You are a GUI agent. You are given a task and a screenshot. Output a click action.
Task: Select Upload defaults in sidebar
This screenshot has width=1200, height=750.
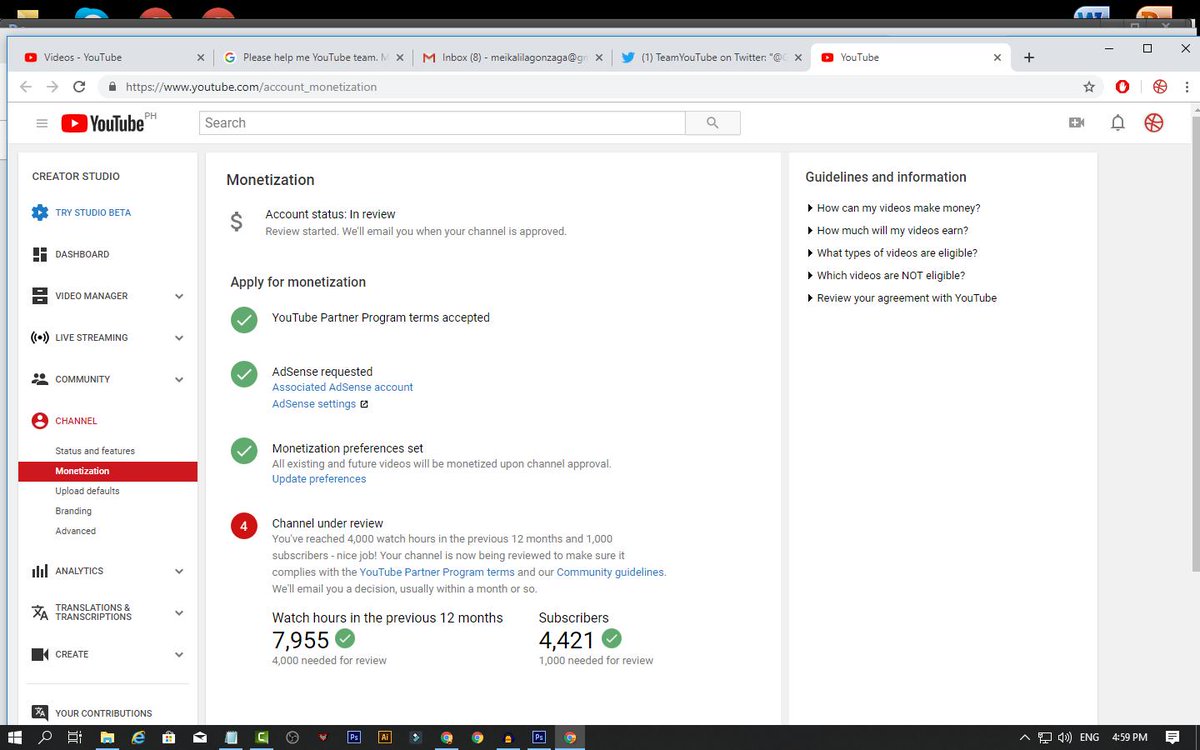(x=87, y=491)
